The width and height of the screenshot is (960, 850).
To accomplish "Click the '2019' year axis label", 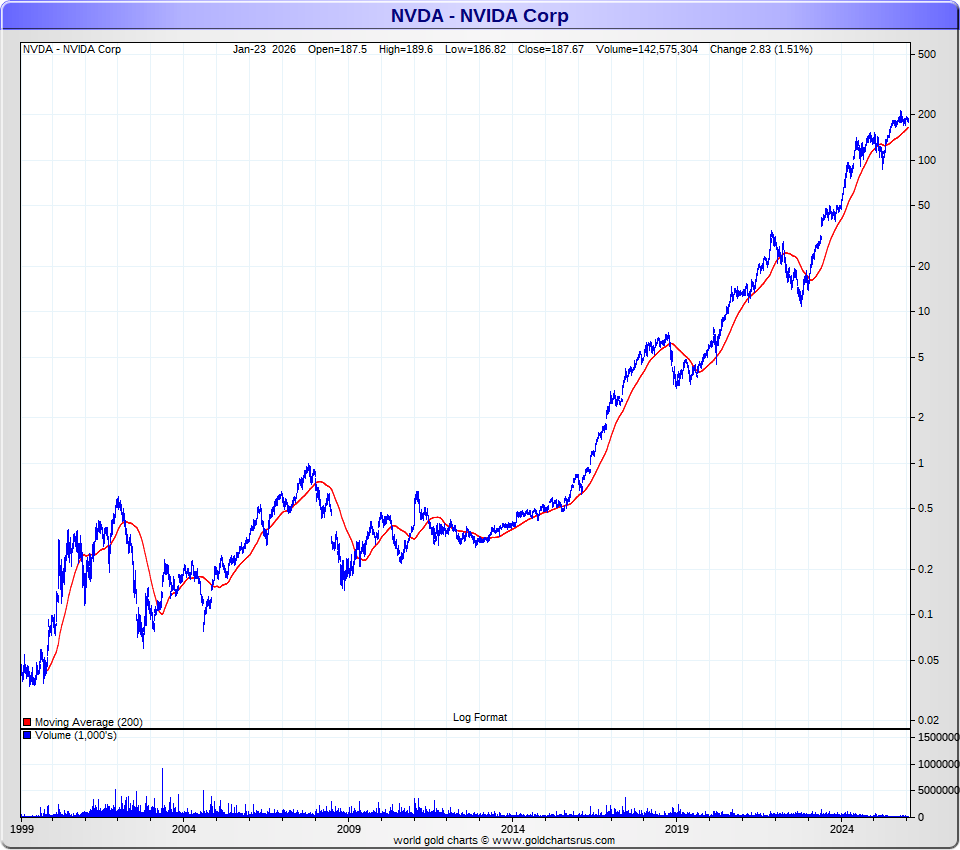I will click(x=677, y=829).
